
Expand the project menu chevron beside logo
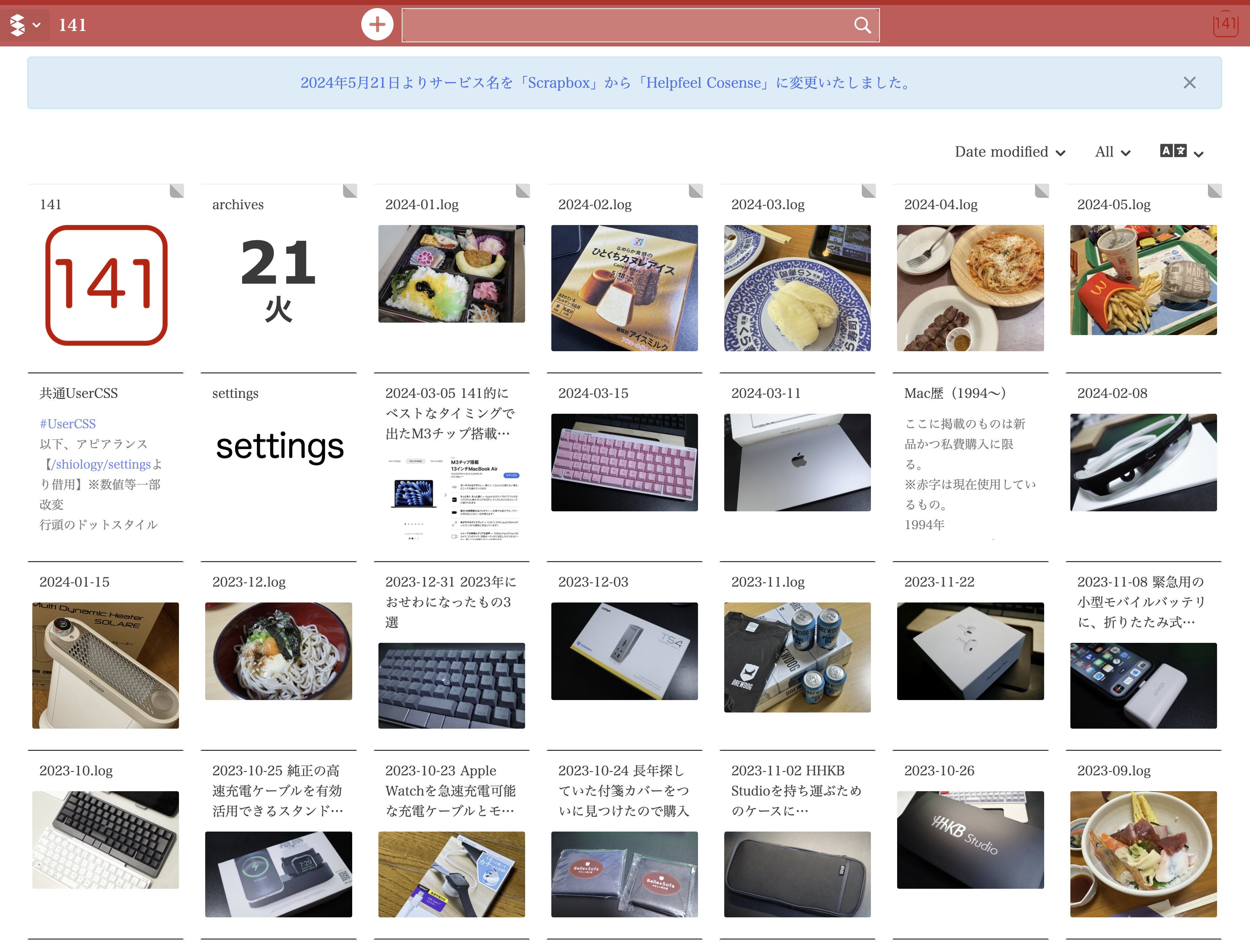37,25
